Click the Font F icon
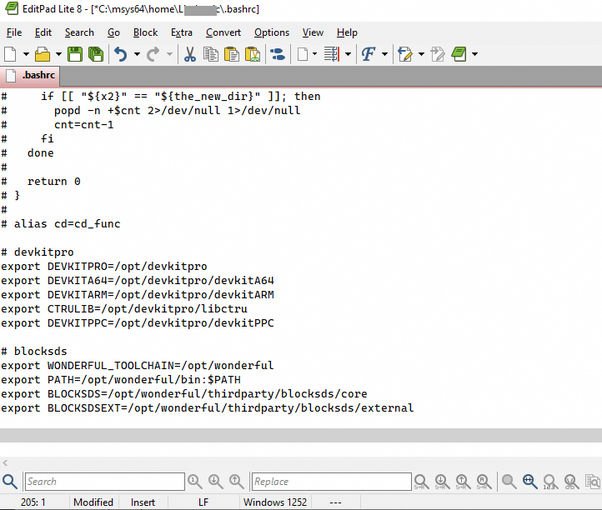The width and height of the screenshot is (602, 510). click(369, 54)
